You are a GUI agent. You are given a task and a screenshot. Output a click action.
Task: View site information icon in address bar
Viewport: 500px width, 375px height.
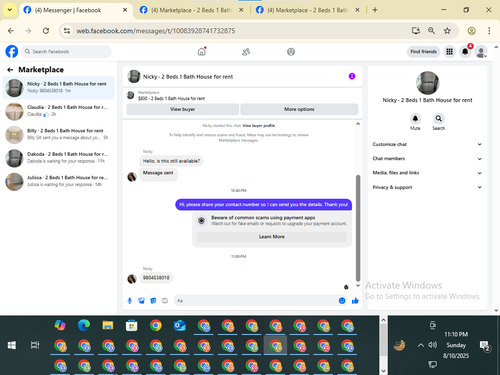67,31
